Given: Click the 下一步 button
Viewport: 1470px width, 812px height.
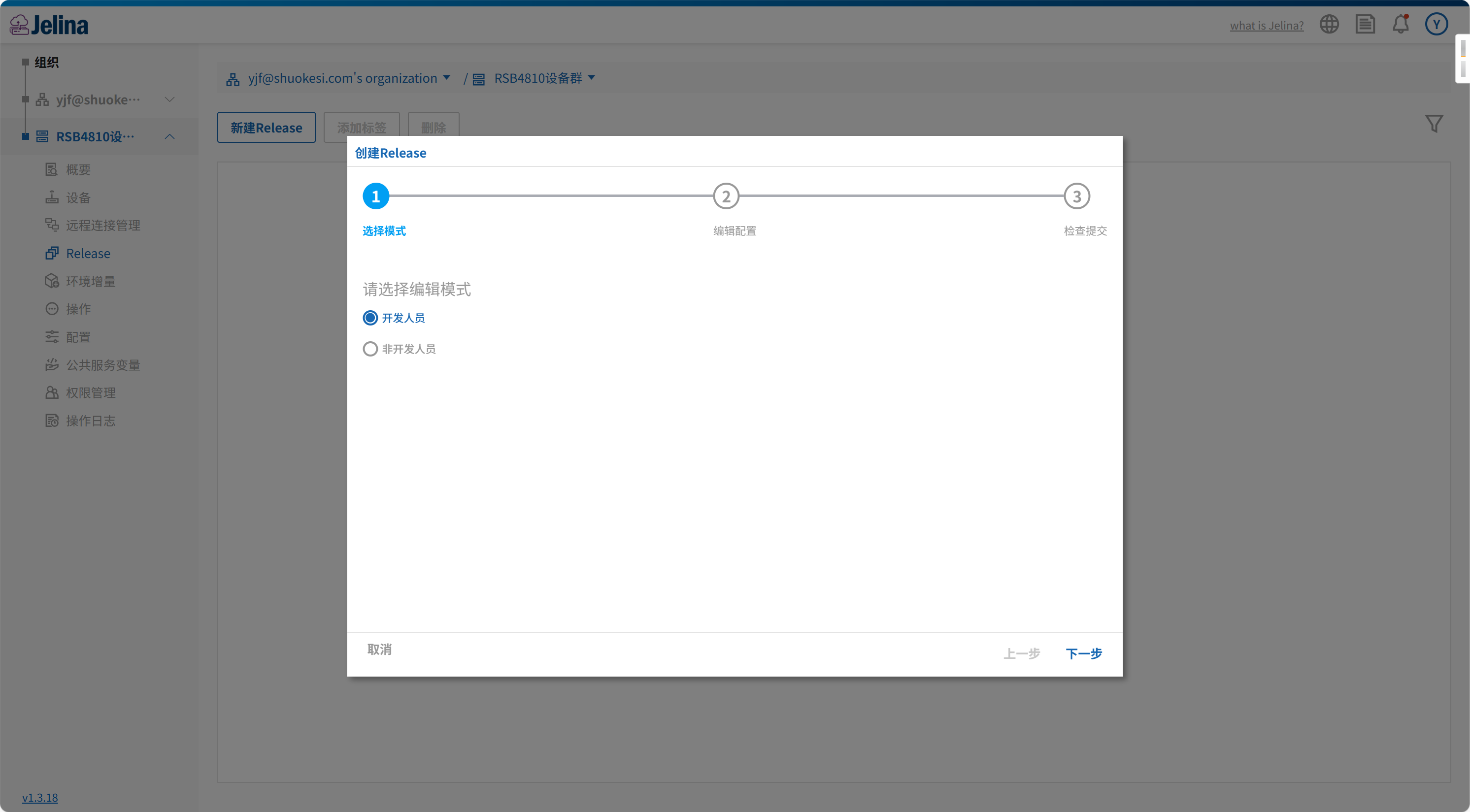Looking at the screenshot, I should (x=1083, y=653).
